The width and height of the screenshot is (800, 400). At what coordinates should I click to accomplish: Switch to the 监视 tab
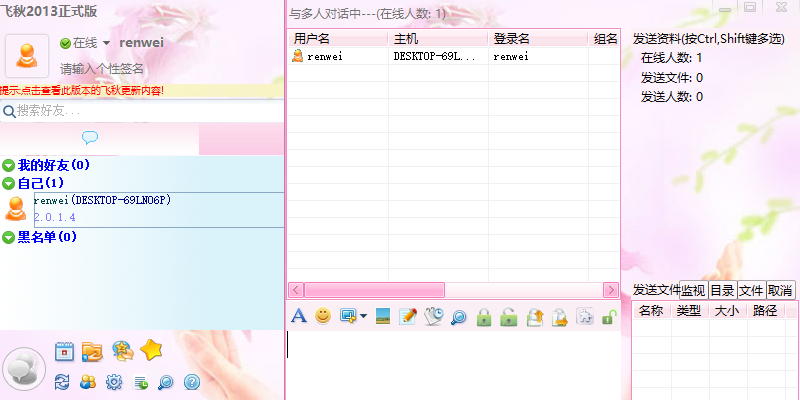pyautogui.click(x=694, y=290)
